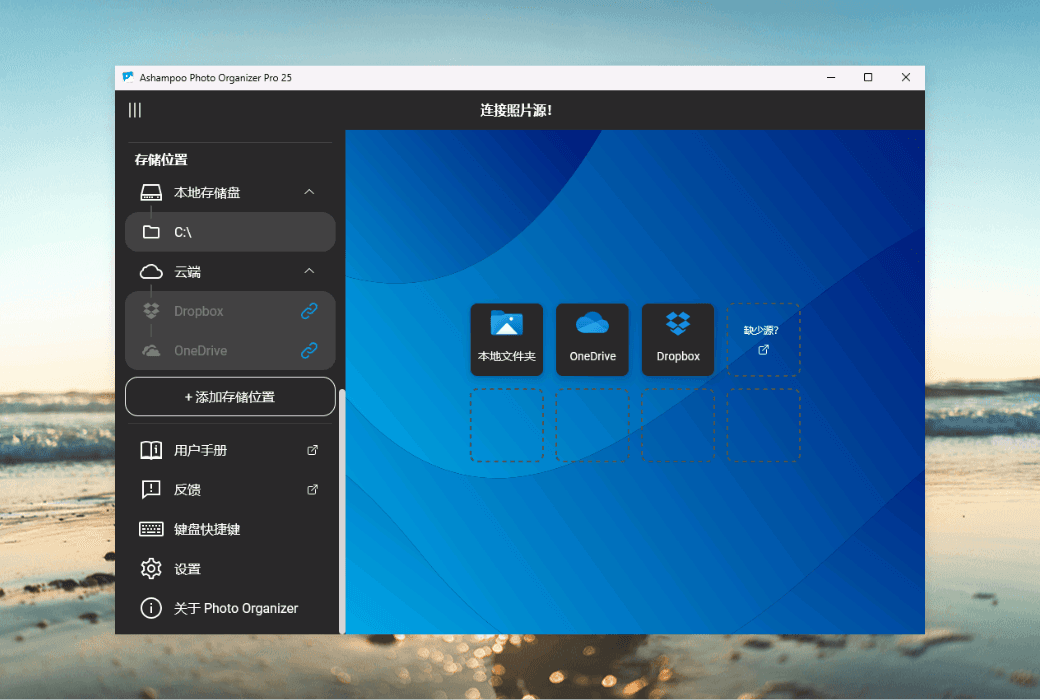Maximize the Photo Organizer window
1040x700 pixels.
click(868, 78)
